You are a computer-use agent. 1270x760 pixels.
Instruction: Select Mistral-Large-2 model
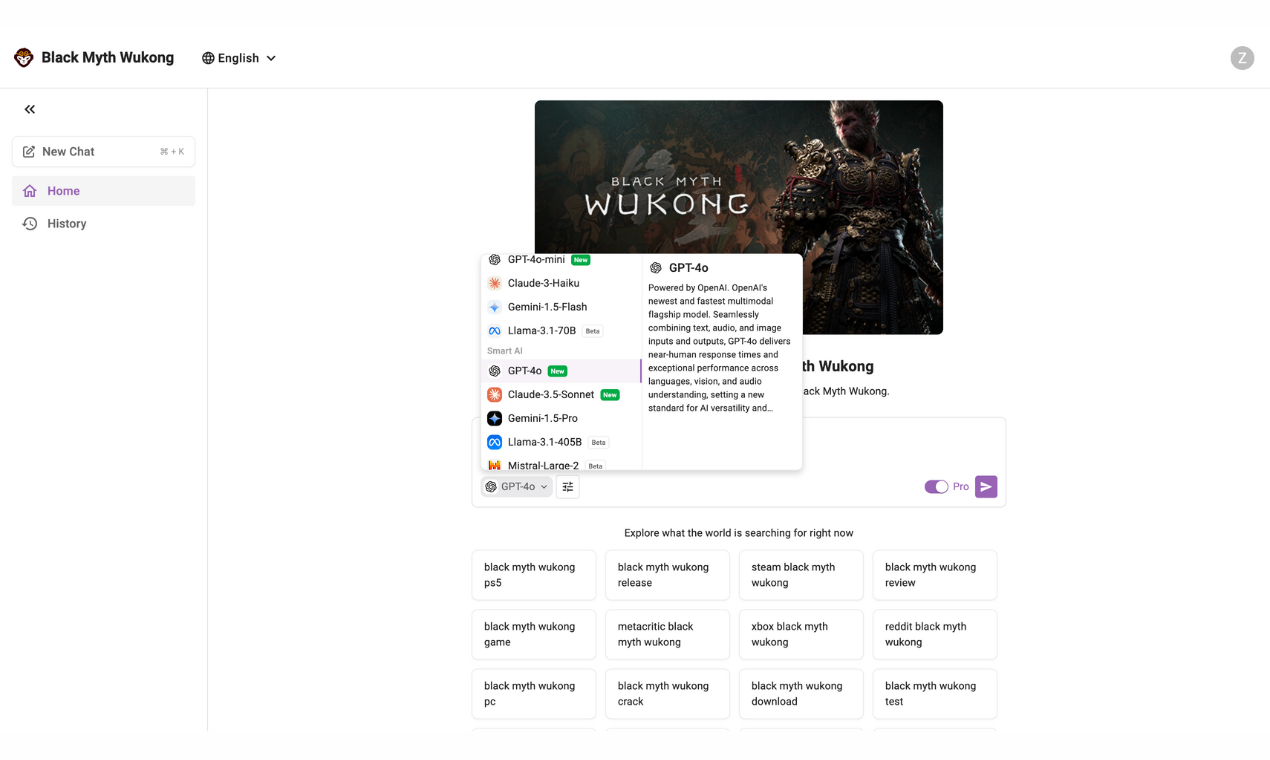coord(561,464)
